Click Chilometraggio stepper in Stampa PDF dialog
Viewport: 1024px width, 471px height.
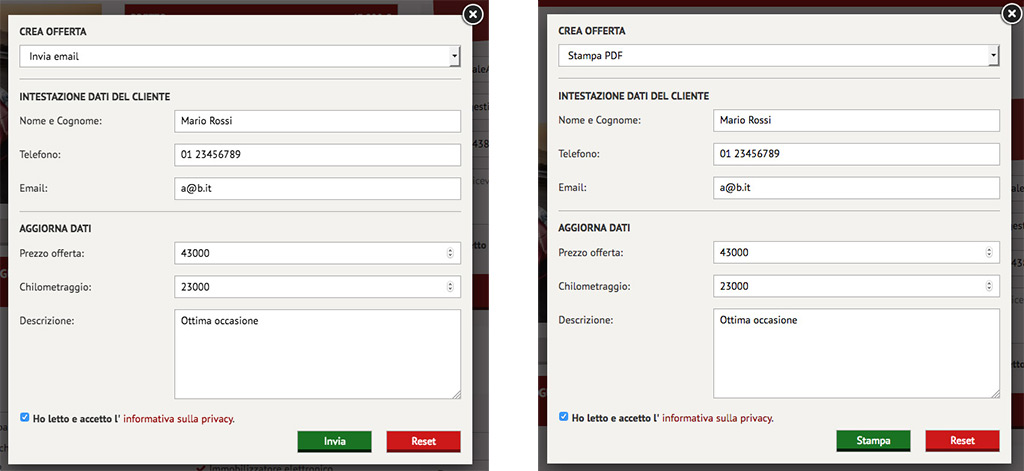coord(989,287)
